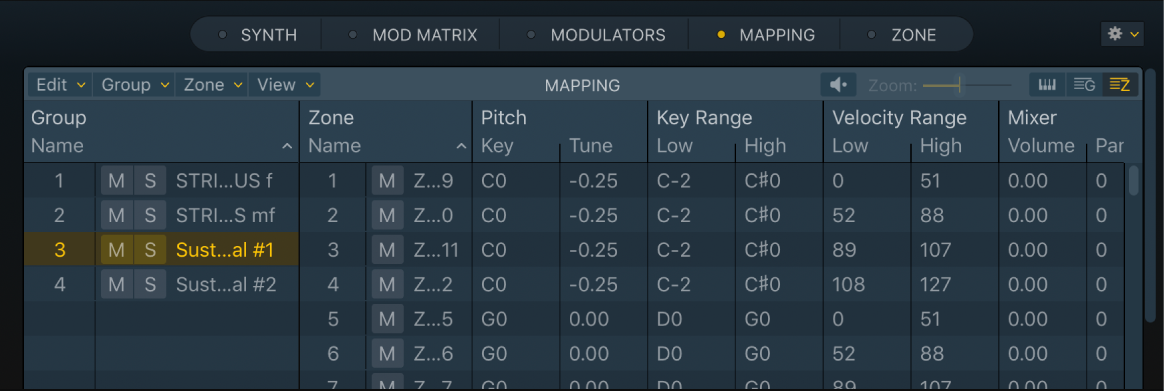This screenshot has height=391, width=1165.
Task: Mute zone 5 in zone list
Action: (387, 320)
